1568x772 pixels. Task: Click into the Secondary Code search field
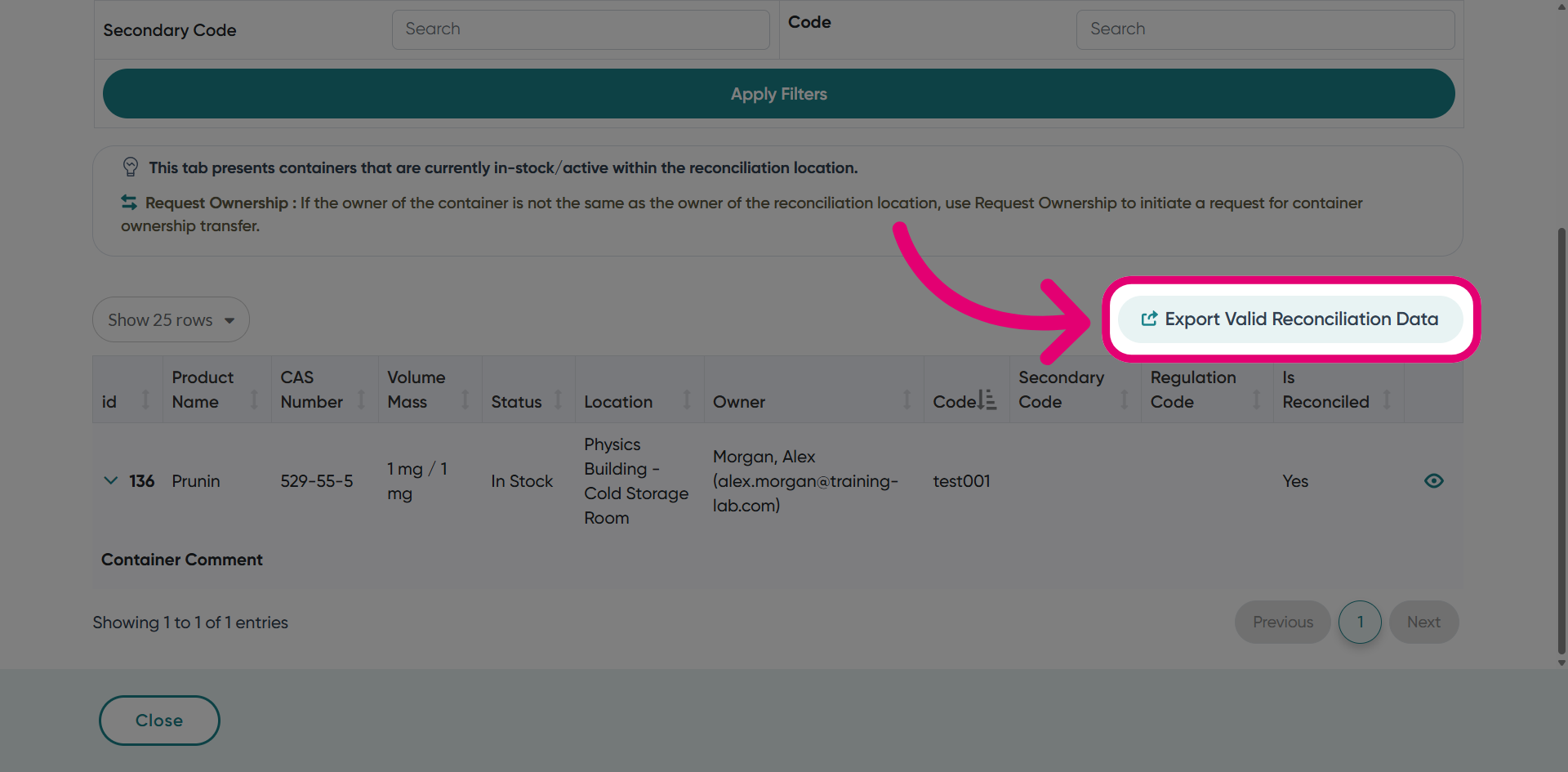581,29
